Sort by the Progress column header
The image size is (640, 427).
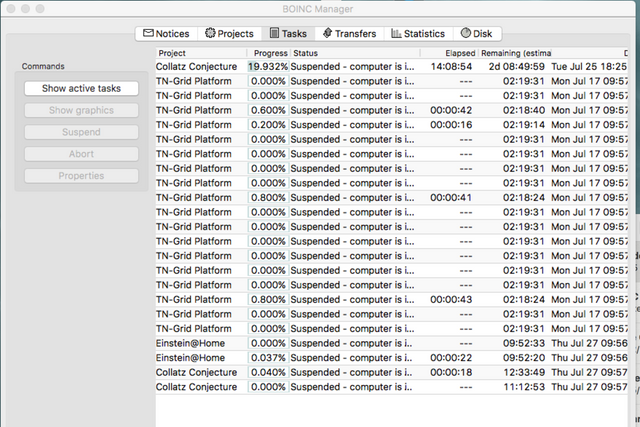[x=269, y=53]
